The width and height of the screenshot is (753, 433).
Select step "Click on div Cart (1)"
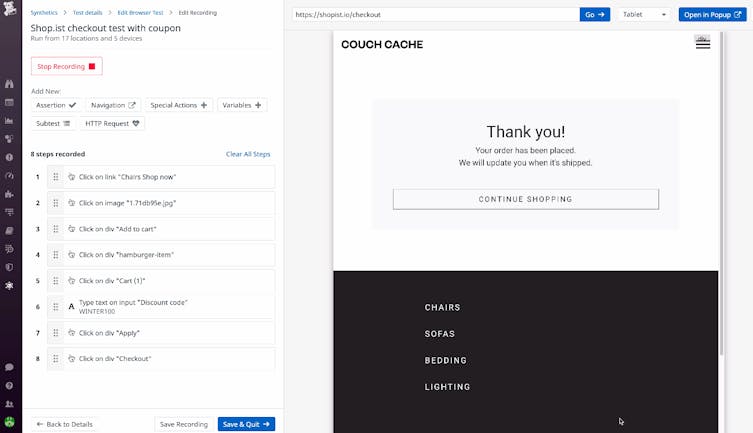click(x=161, y=281)
